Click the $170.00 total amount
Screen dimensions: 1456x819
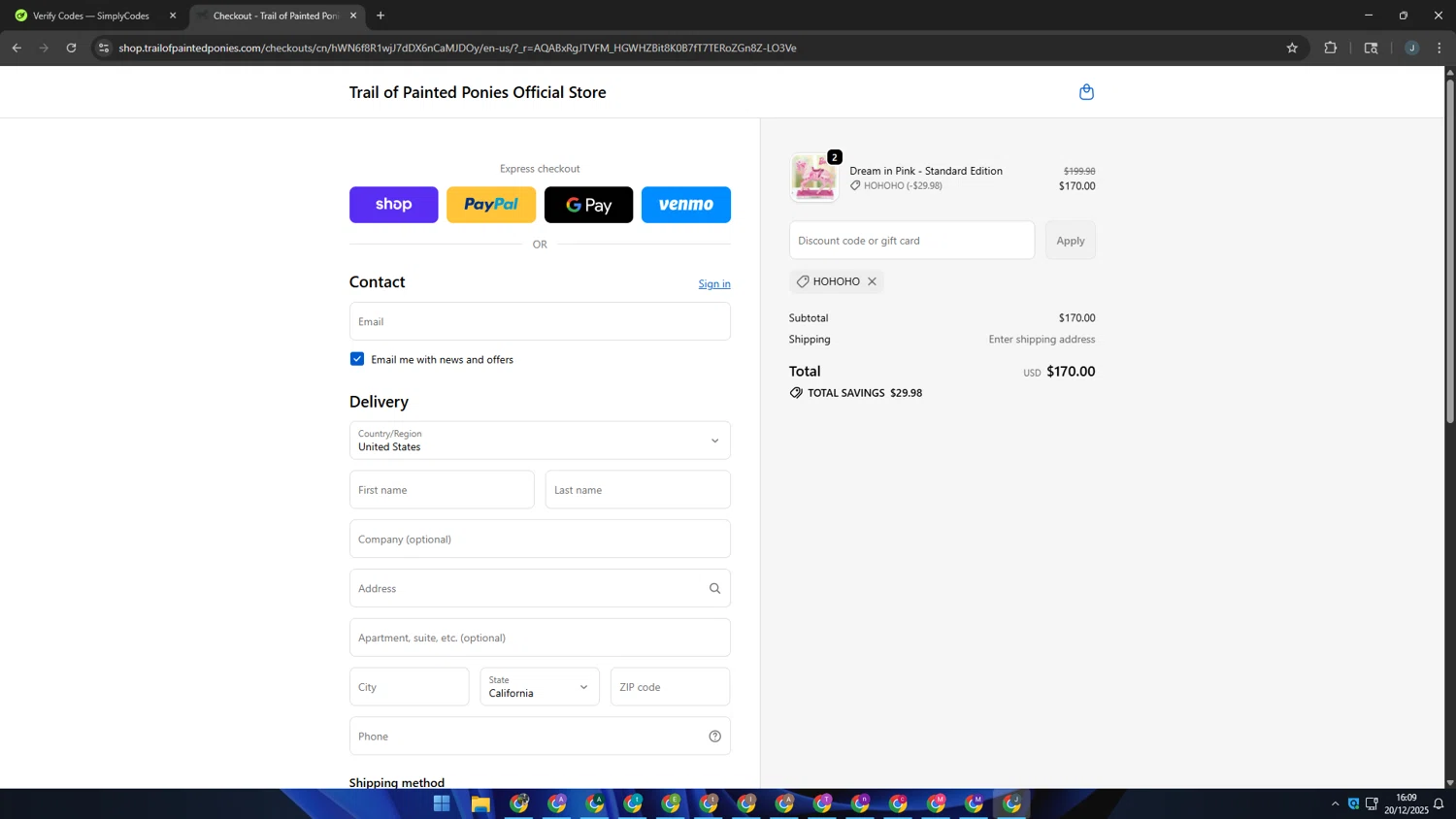[1071, 372]
